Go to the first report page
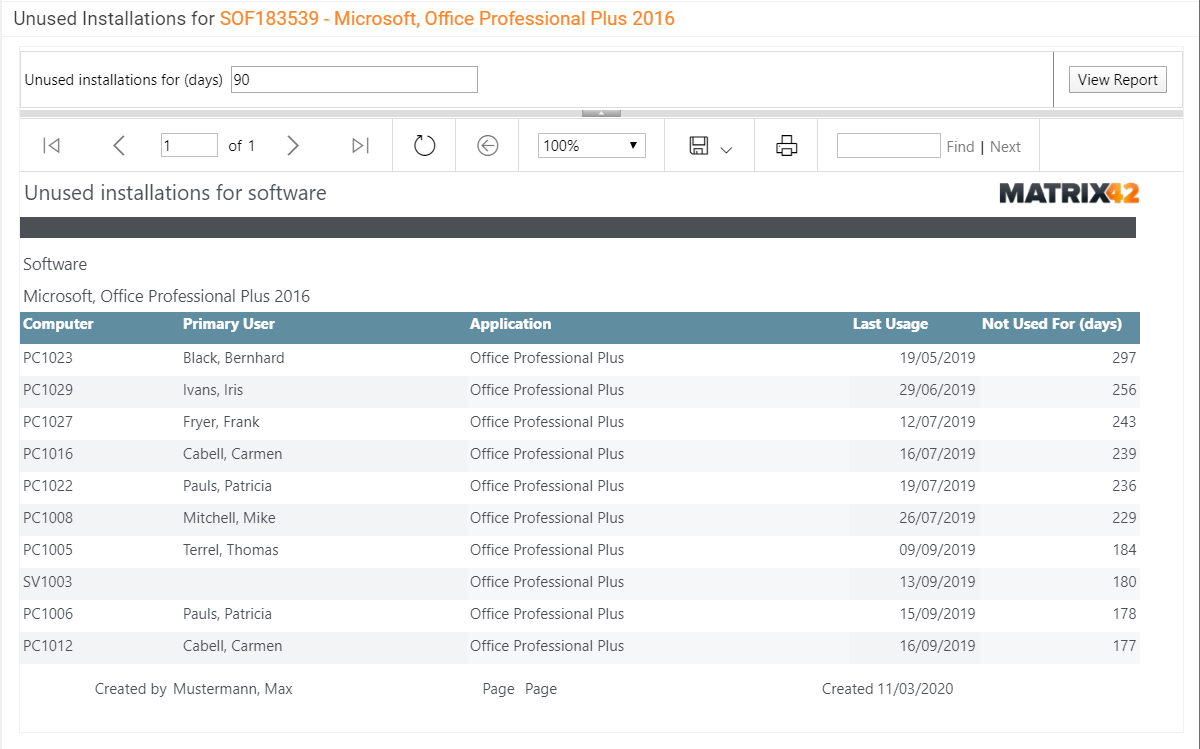 pos(52,146)
